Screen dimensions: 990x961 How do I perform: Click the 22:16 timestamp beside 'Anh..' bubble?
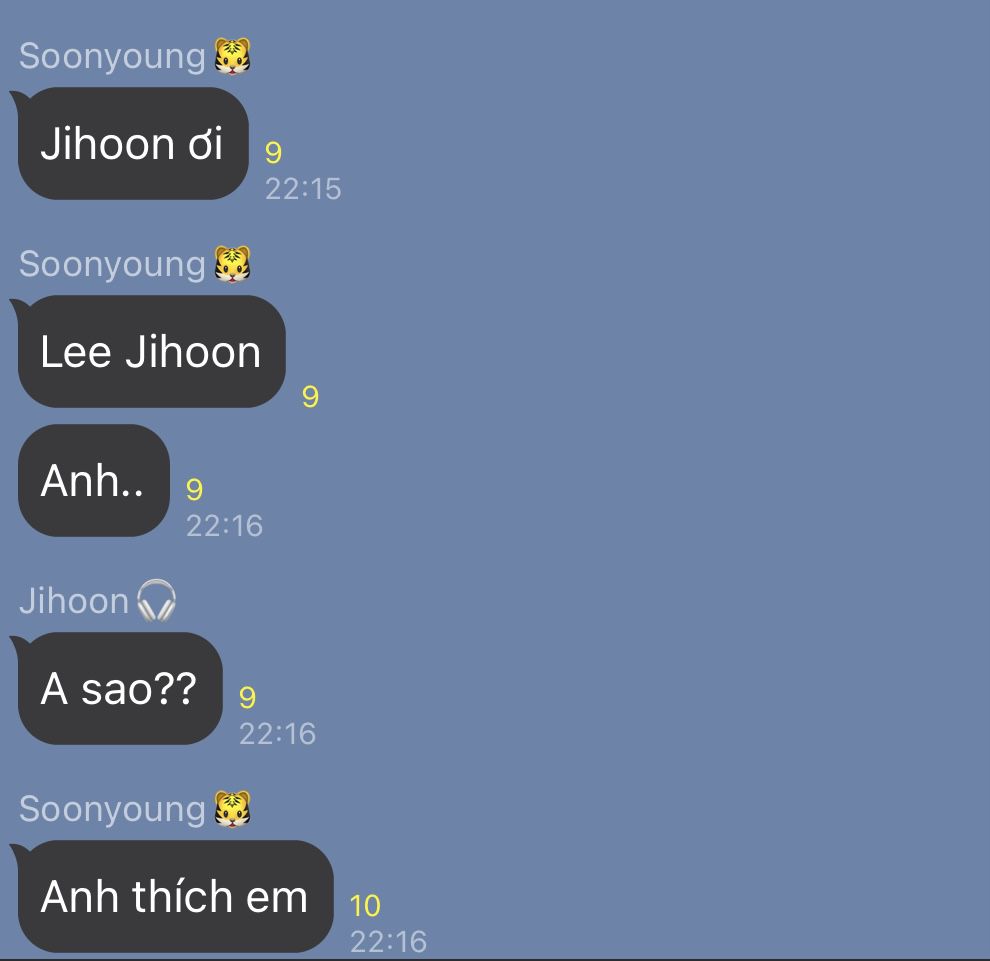[224, 526]
